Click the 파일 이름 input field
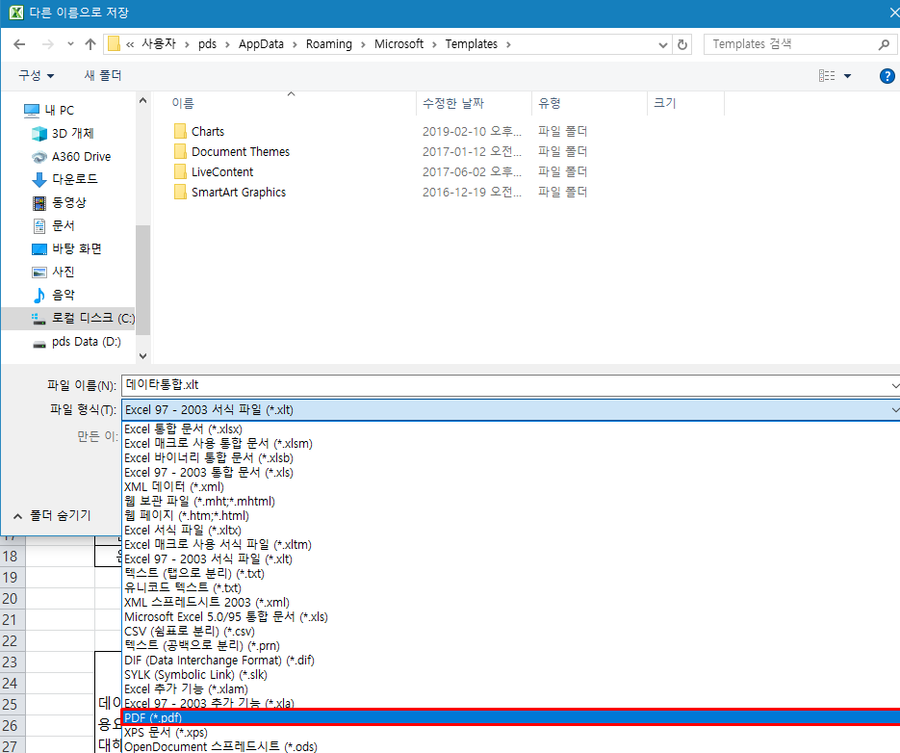This screenshot has height=753, width=900. click(x=511, y=385)
